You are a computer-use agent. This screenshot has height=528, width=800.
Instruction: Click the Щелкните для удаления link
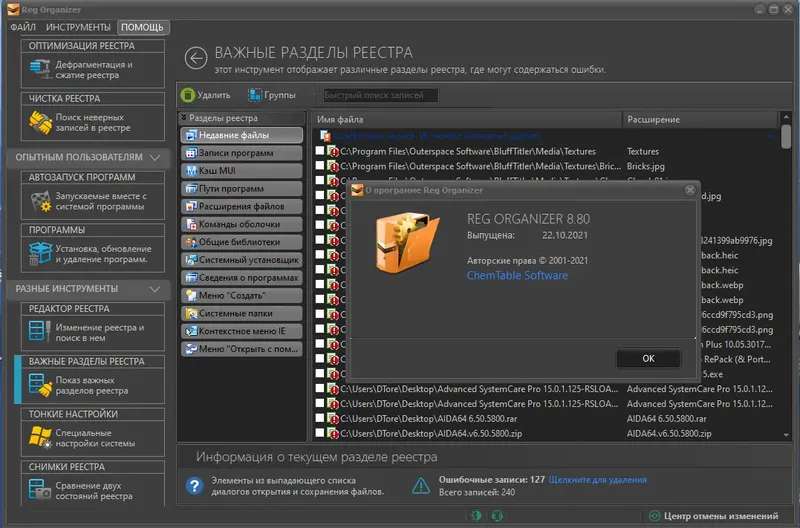click(597, 480)
